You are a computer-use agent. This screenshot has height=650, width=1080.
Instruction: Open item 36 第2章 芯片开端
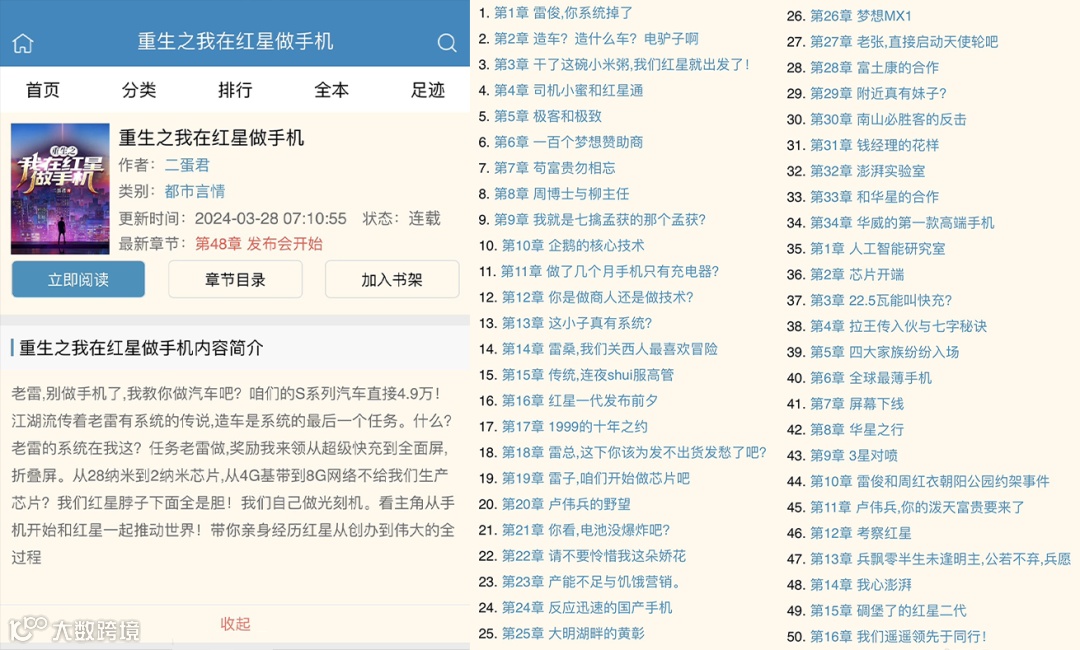(858, 275)
